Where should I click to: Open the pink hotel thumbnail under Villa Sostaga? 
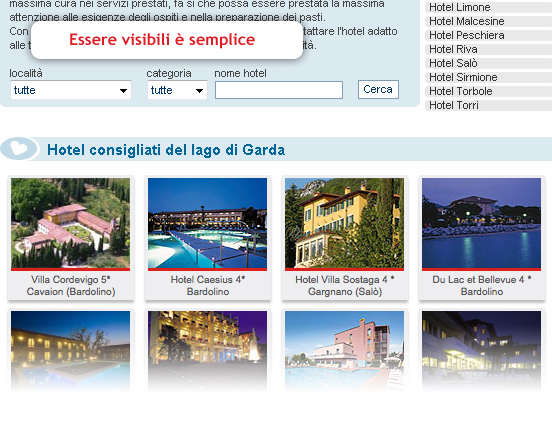tap(344, 351)
